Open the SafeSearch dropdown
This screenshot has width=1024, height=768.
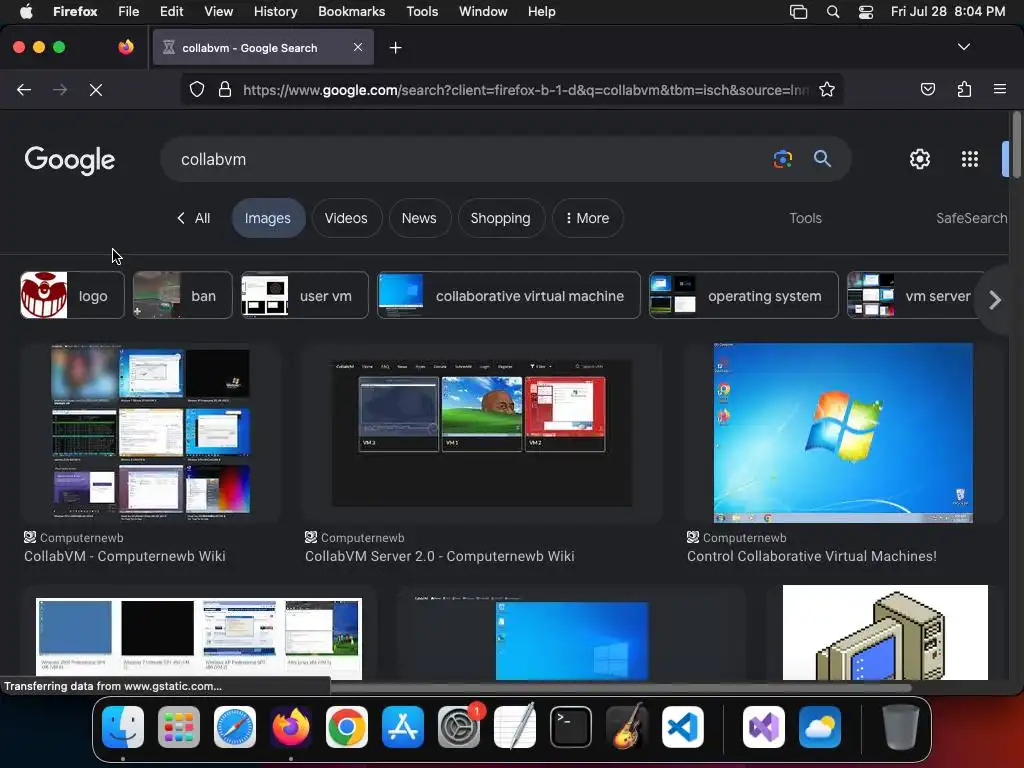tap(971, 218)
